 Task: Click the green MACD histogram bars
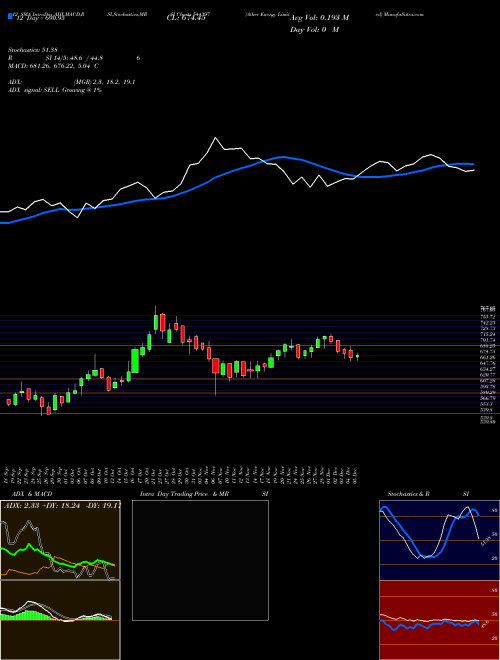(x=29, y=615)
